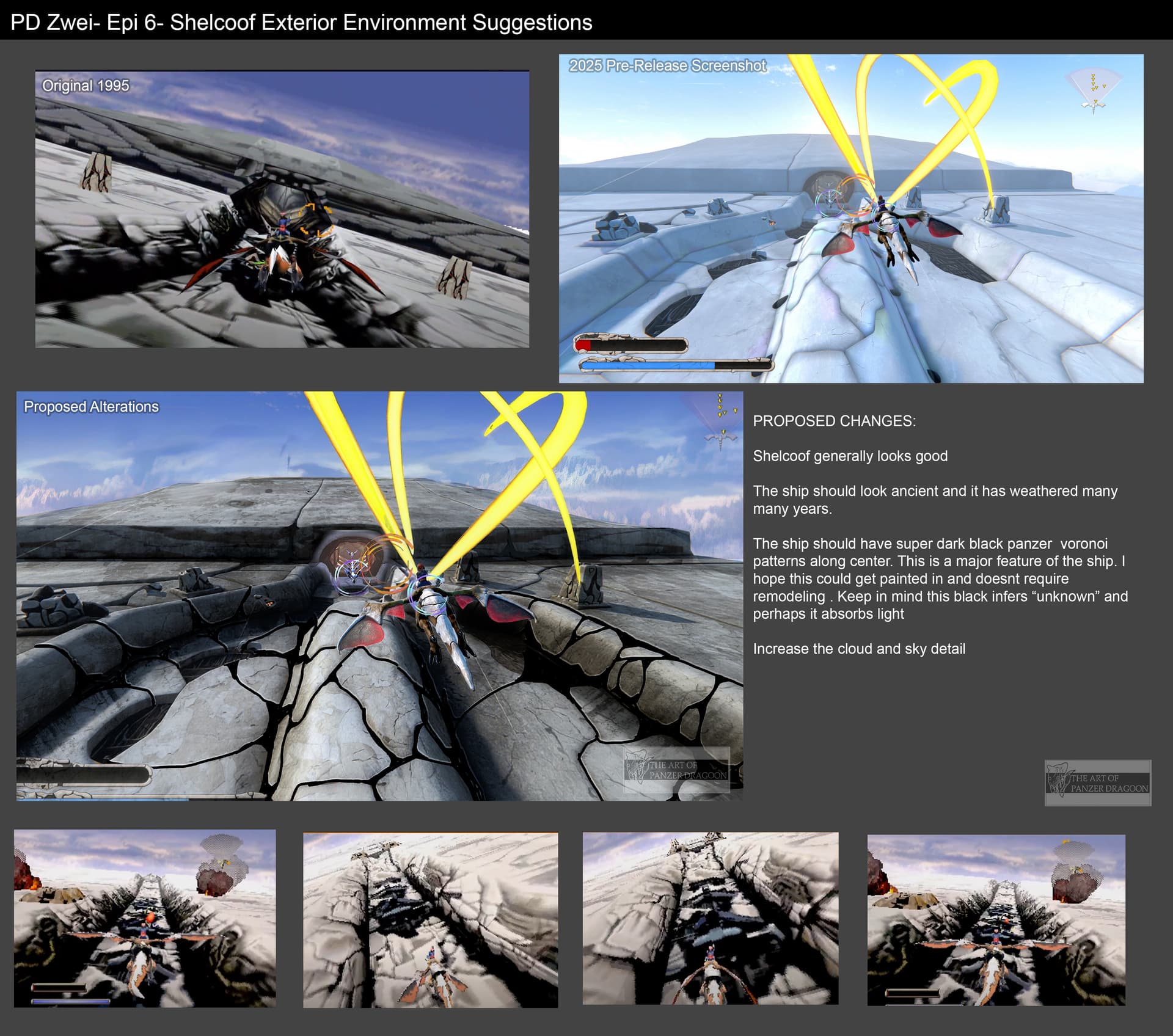Viewport: 1173px width, 1036px height.
Task: Click the watermark logo inside Proposed Alterations image
Action: tap(676, 770)
